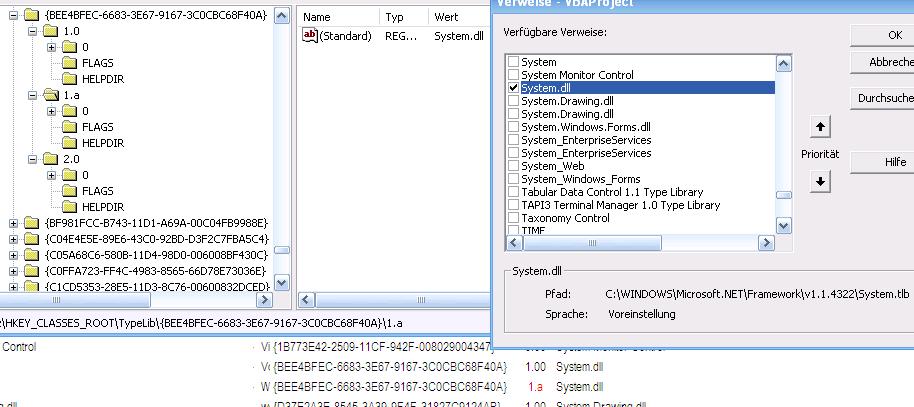Click the FLAGS folder icon under 1.a

[x=70, y=127]
